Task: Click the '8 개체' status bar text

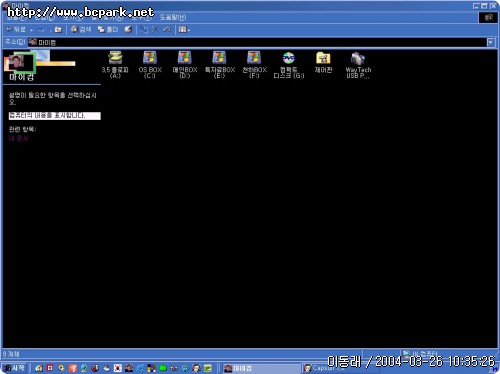Action: pyautogui.click(x=11, y=354)
